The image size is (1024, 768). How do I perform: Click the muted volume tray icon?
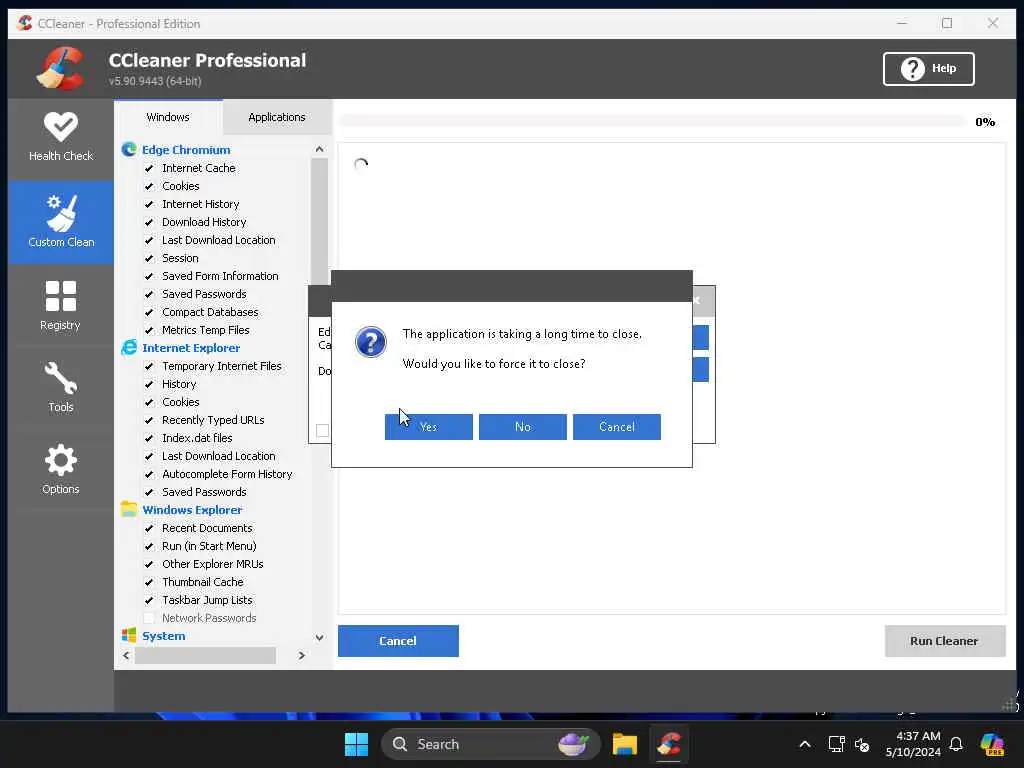(x=862, y=744)
